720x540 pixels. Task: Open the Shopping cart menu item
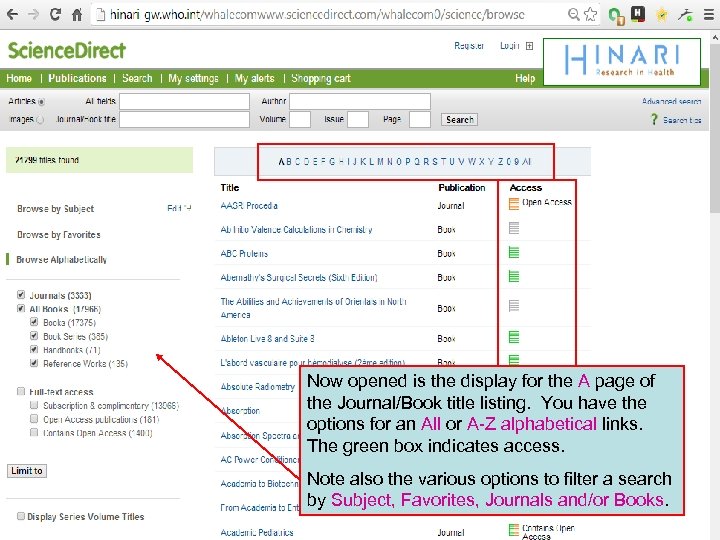(x=321, y=79)
